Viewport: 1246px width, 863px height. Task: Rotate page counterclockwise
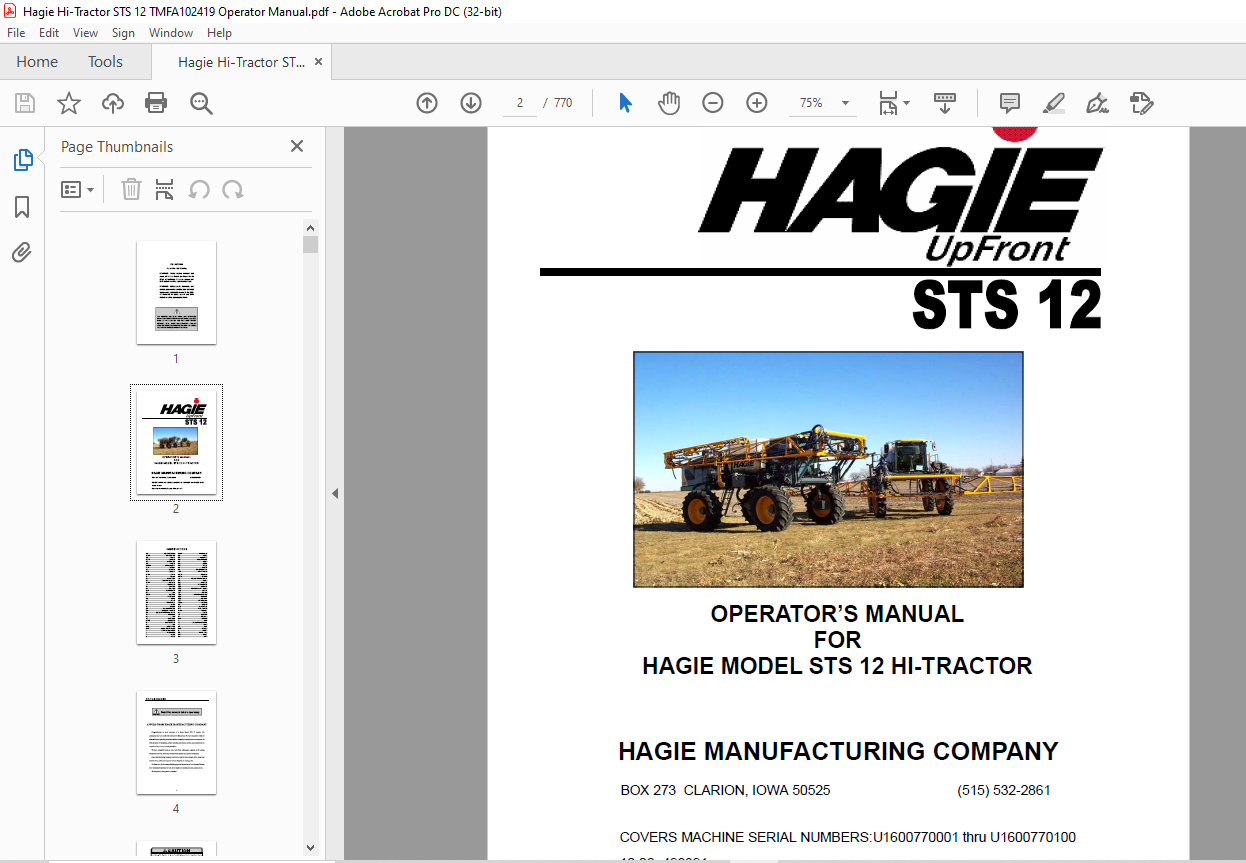[199, 190]
